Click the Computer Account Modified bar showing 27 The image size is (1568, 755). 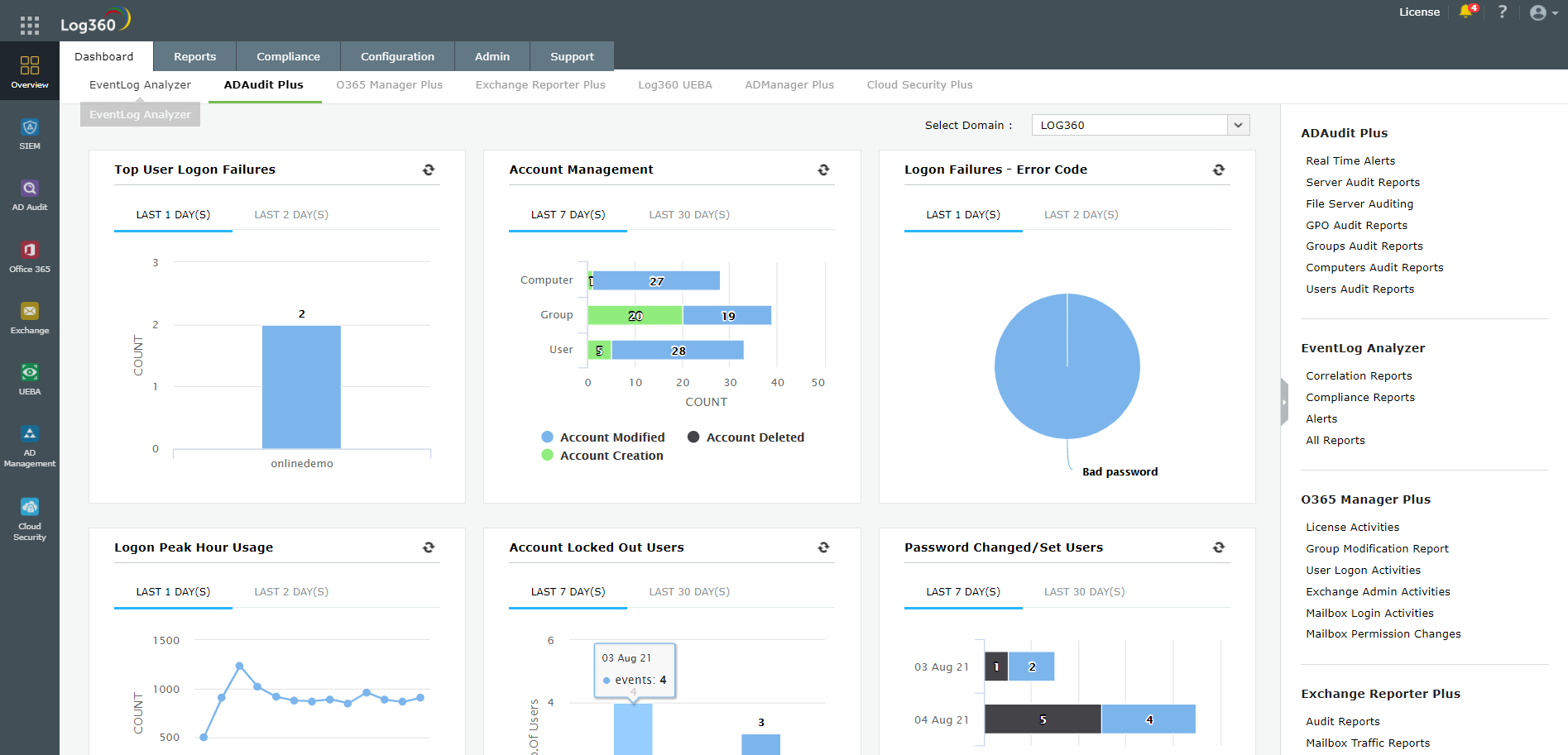pos(656,280)
